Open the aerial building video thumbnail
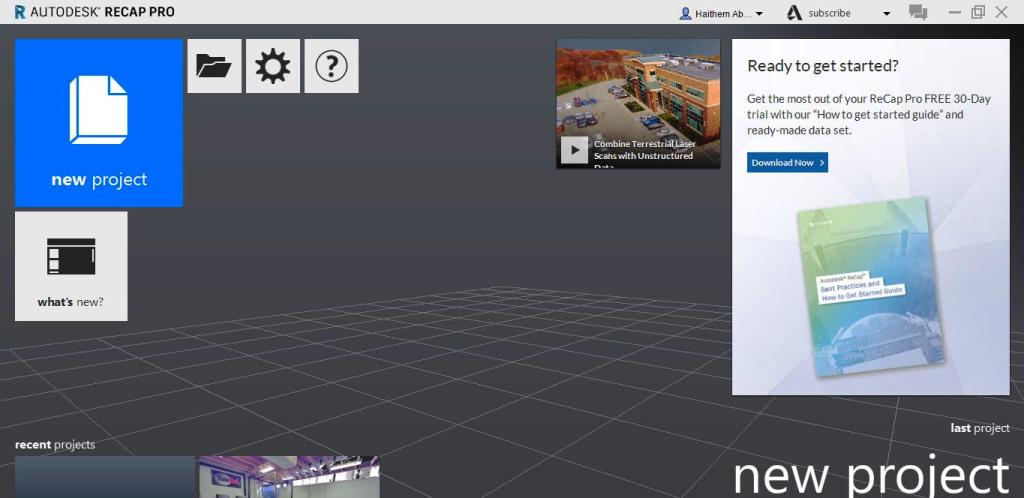The width and height of the screenshot is (1024, 498). [x=638, y=104]
